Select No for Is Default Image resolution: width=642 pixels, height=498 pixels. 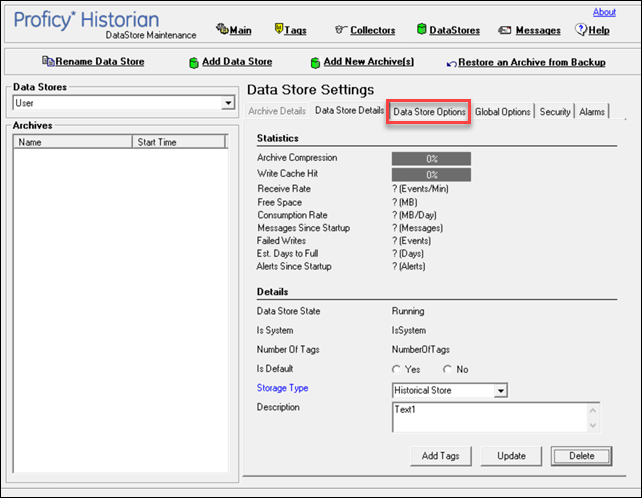447,369
